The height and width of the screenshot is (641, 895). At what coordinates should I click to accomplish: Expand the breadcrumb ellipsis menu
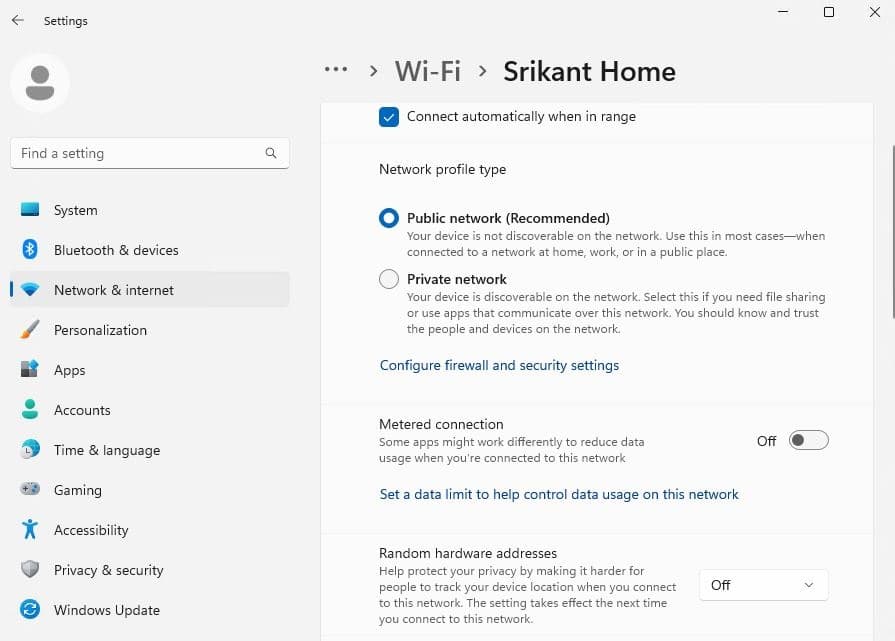click(x=336, y=71)
